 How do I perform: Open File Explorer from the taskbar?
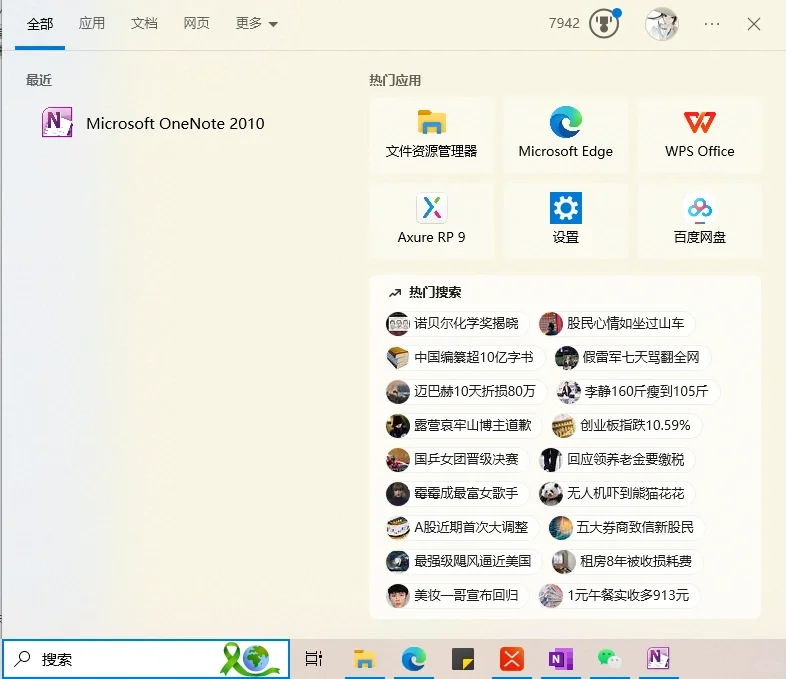tap(364, 658)
